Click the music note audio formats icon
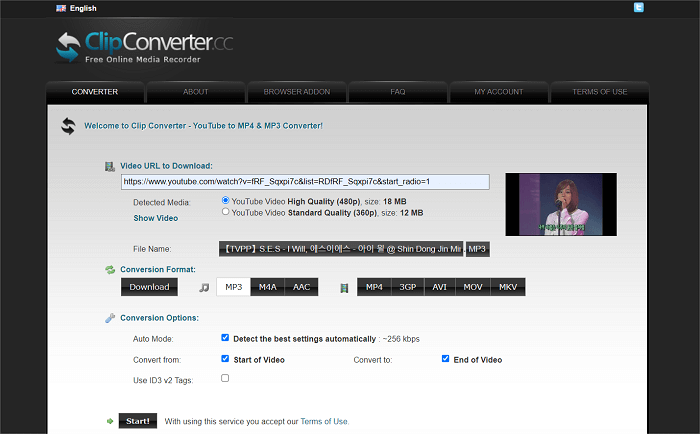The image size is (700, 434). tap(204, 287)
